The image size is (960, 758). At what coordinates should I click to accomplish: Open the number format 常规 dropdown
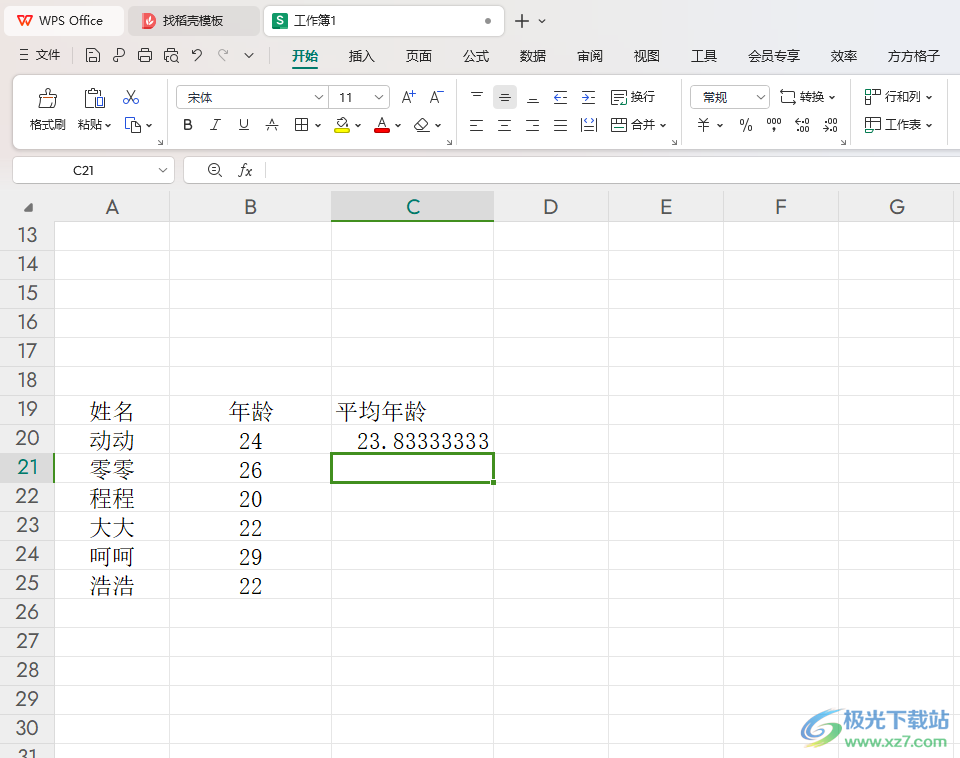(x=760, y=97)
